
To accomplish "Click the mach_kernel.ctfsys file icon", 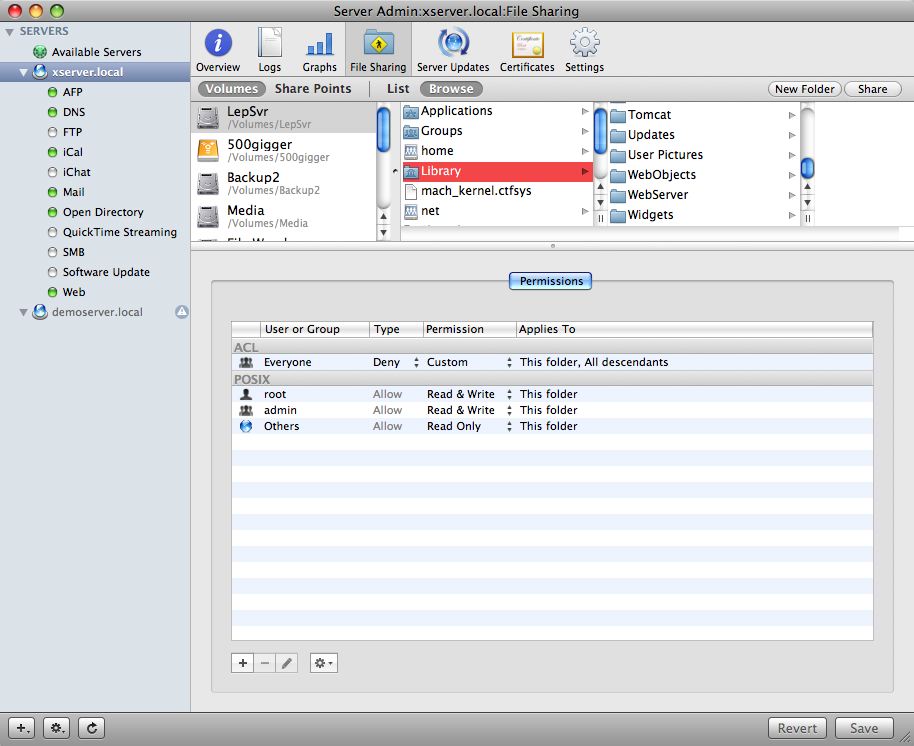I will click(x=411, y=191).
